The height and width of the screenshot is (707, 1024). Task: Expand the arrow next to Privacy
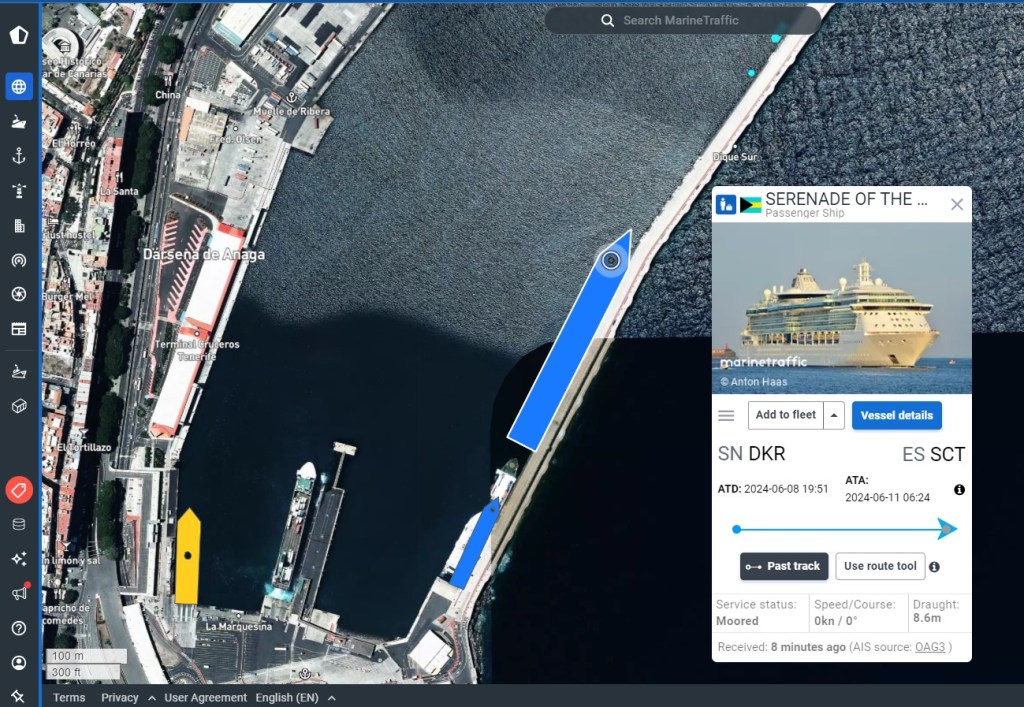[x=152, y=698]
